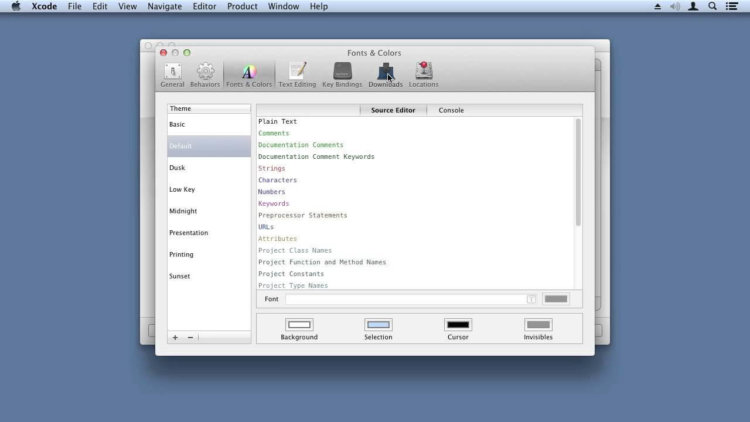750x422 pixels.
Task: Select the Presentation theme
Action: pos(209,233)
